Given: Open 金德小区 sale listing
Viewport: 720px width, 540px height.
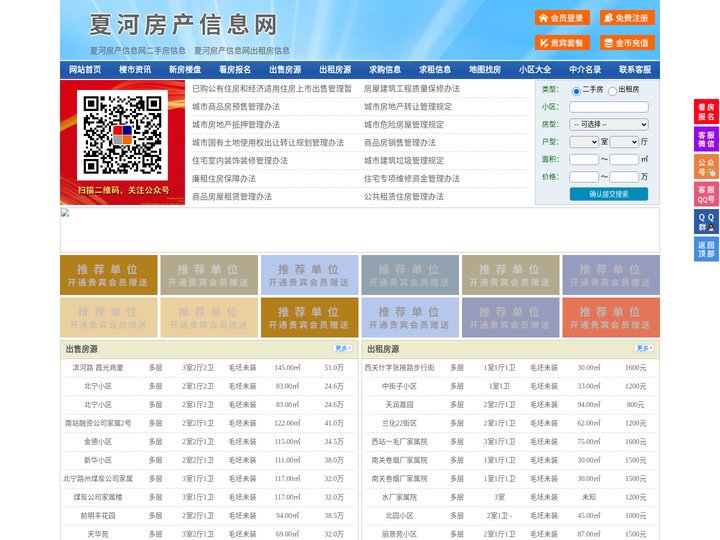Looking at the screenshot, I should tap(98, 442).
